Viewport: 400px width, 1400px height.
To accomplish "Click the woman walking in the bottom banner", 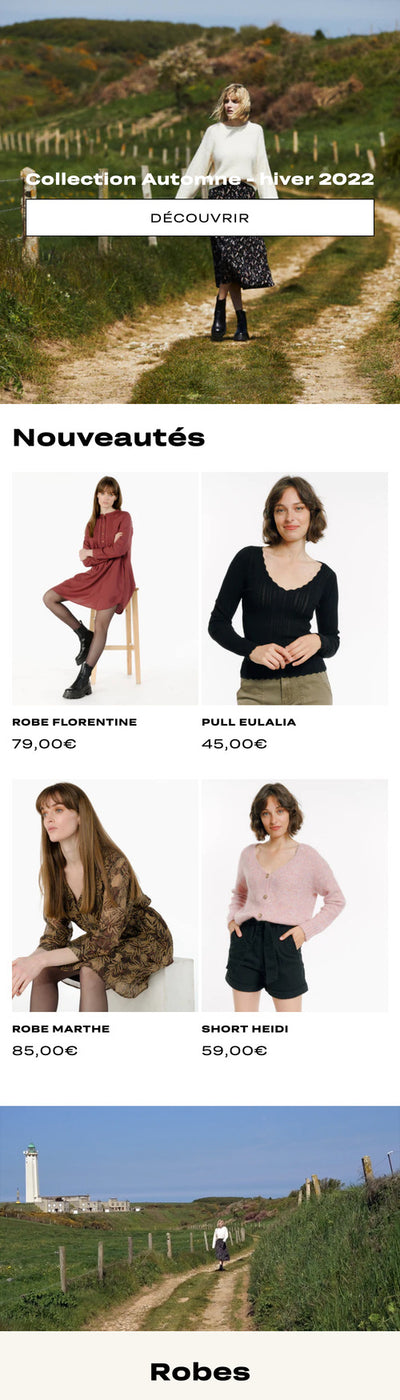I will 221,1244.
